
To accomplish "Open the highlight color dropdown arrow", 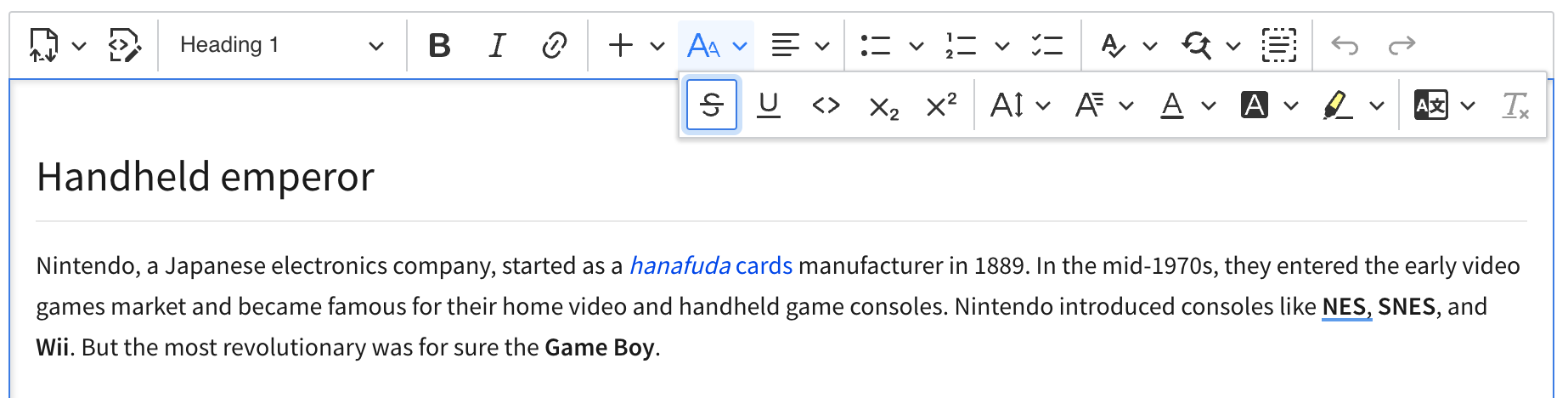I will (x=1377, y=106).
